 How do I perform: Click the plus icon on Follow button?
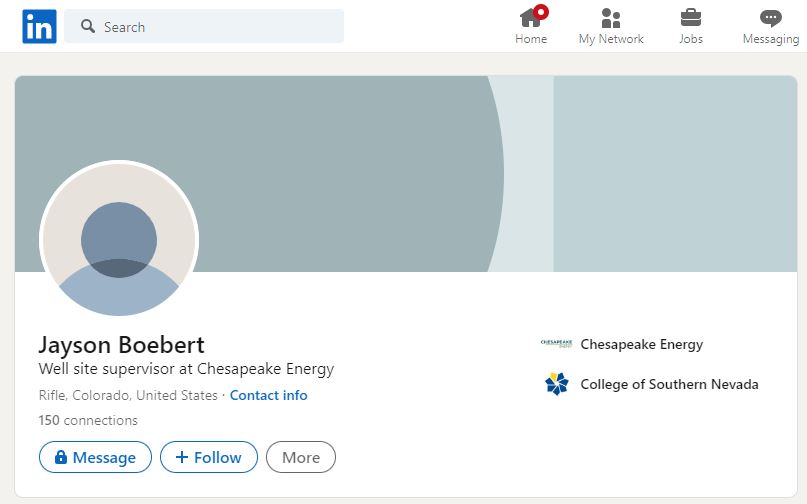point(182,457)
